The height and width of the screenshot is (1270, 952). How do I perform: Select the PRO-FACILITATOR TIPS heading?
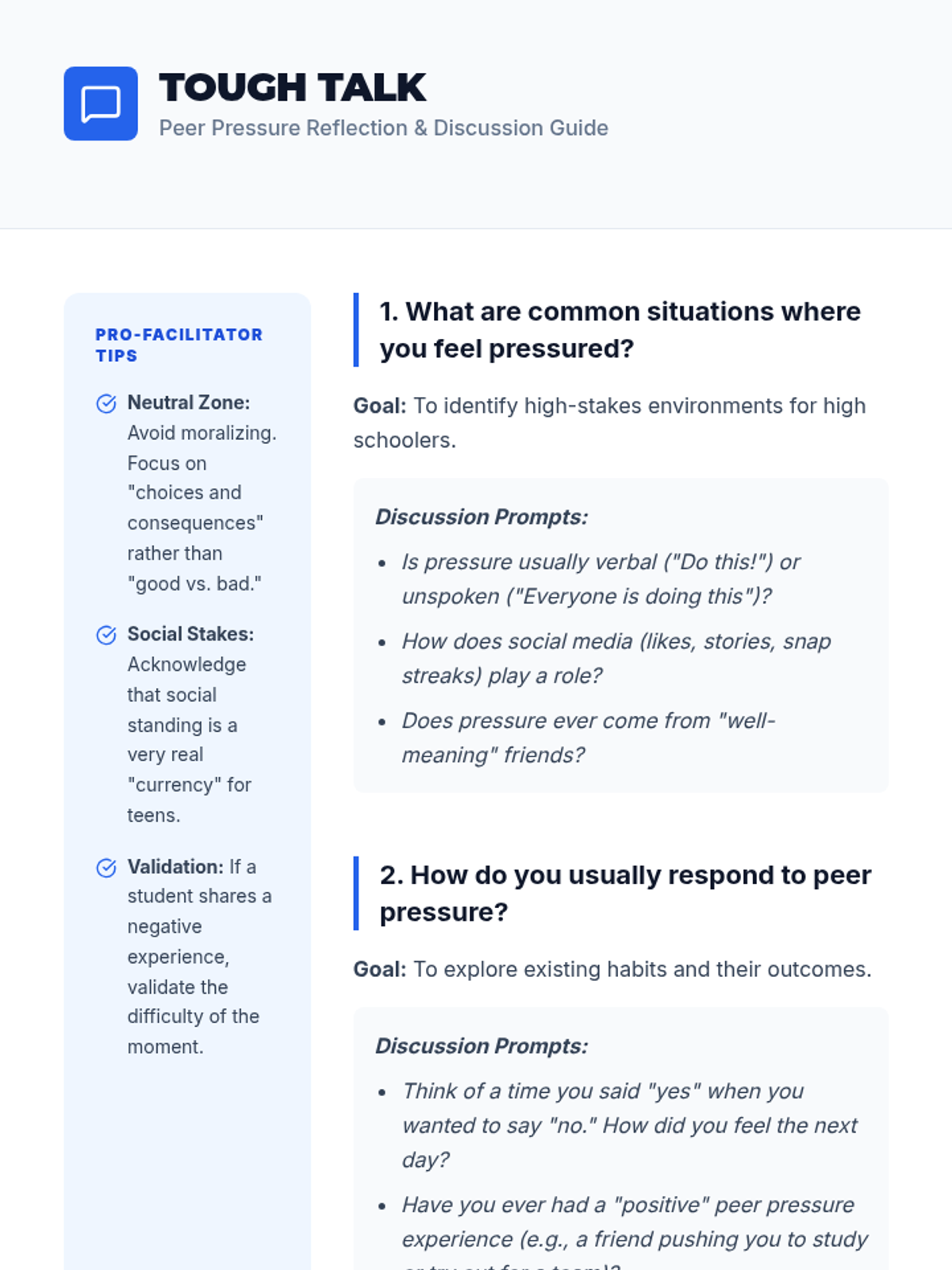(x=178, y=344)
